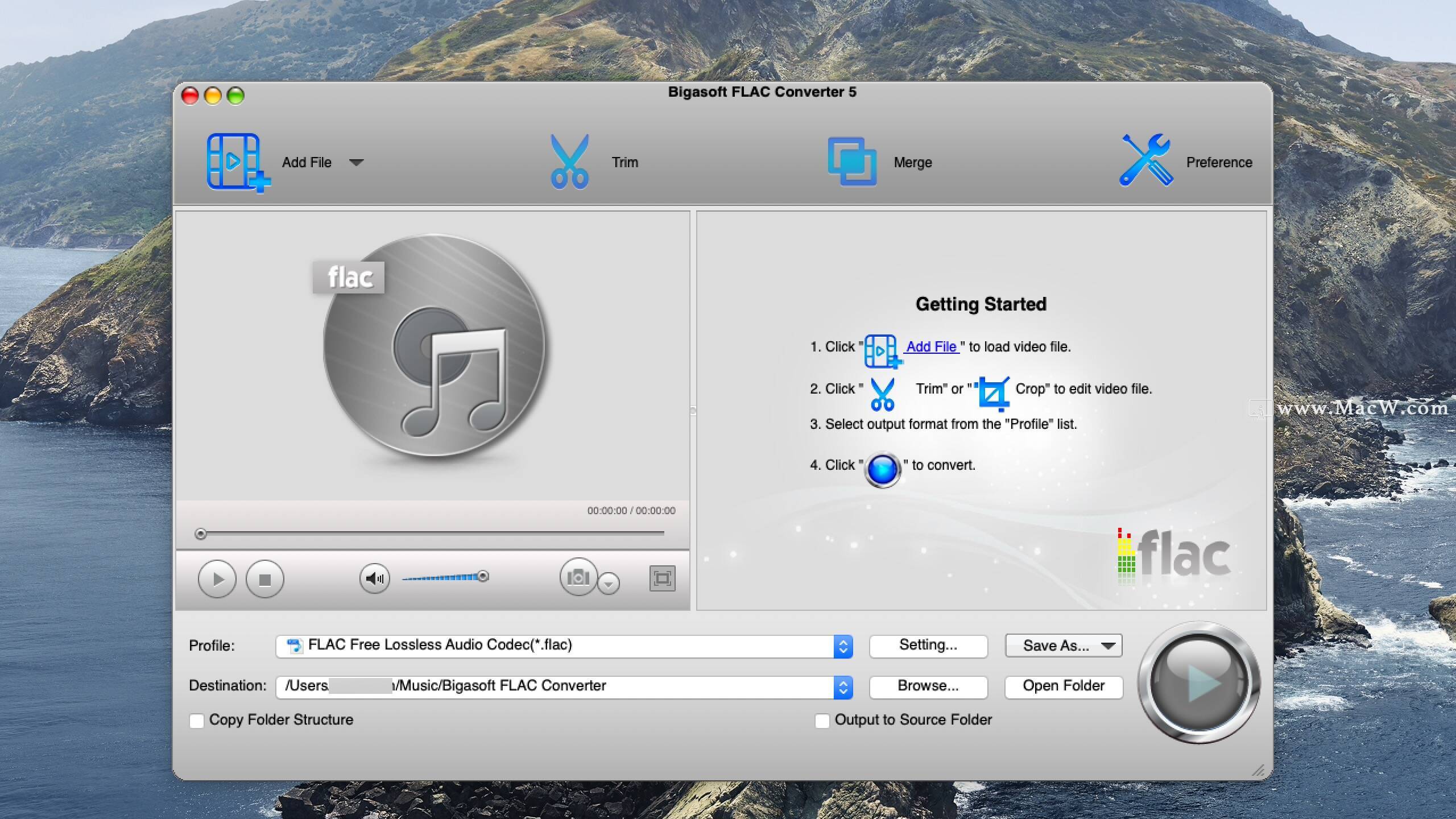Open the Profile format combo box
The height and width of the screenshot is (819, 1456).
pos(564,646)
